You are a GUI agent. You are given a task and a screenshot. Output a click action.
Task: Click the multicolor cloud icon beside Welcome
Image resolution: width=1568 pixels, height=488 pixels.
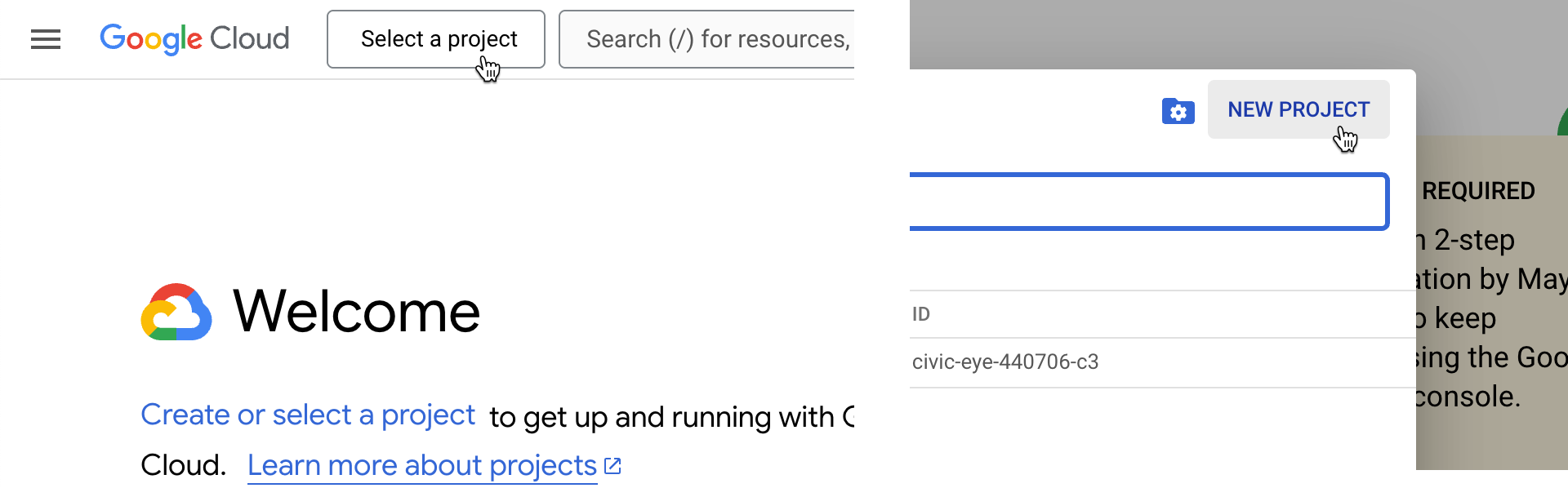click(176, 313)
